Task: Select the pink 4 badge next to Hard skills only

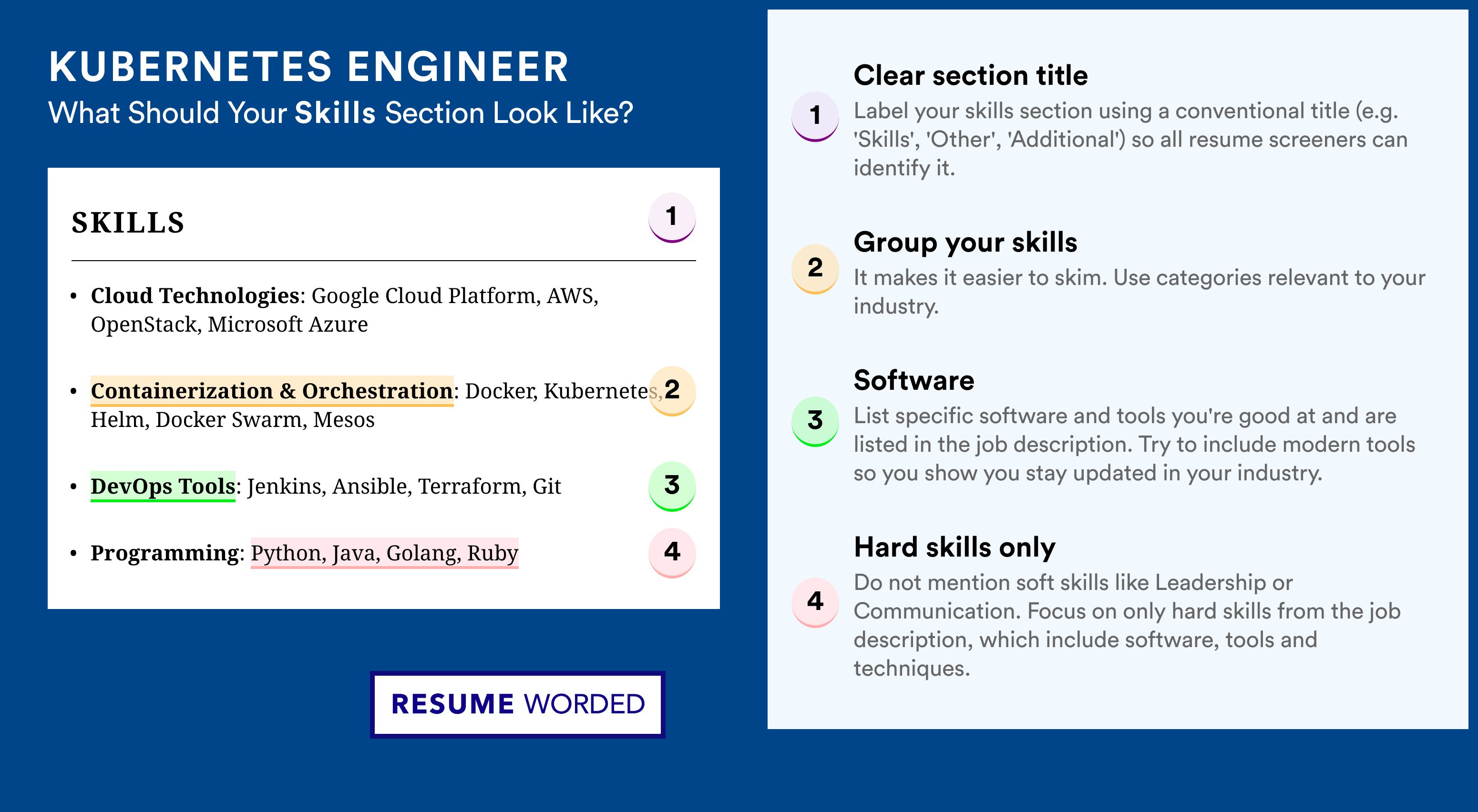Action: tap(815, 602)
